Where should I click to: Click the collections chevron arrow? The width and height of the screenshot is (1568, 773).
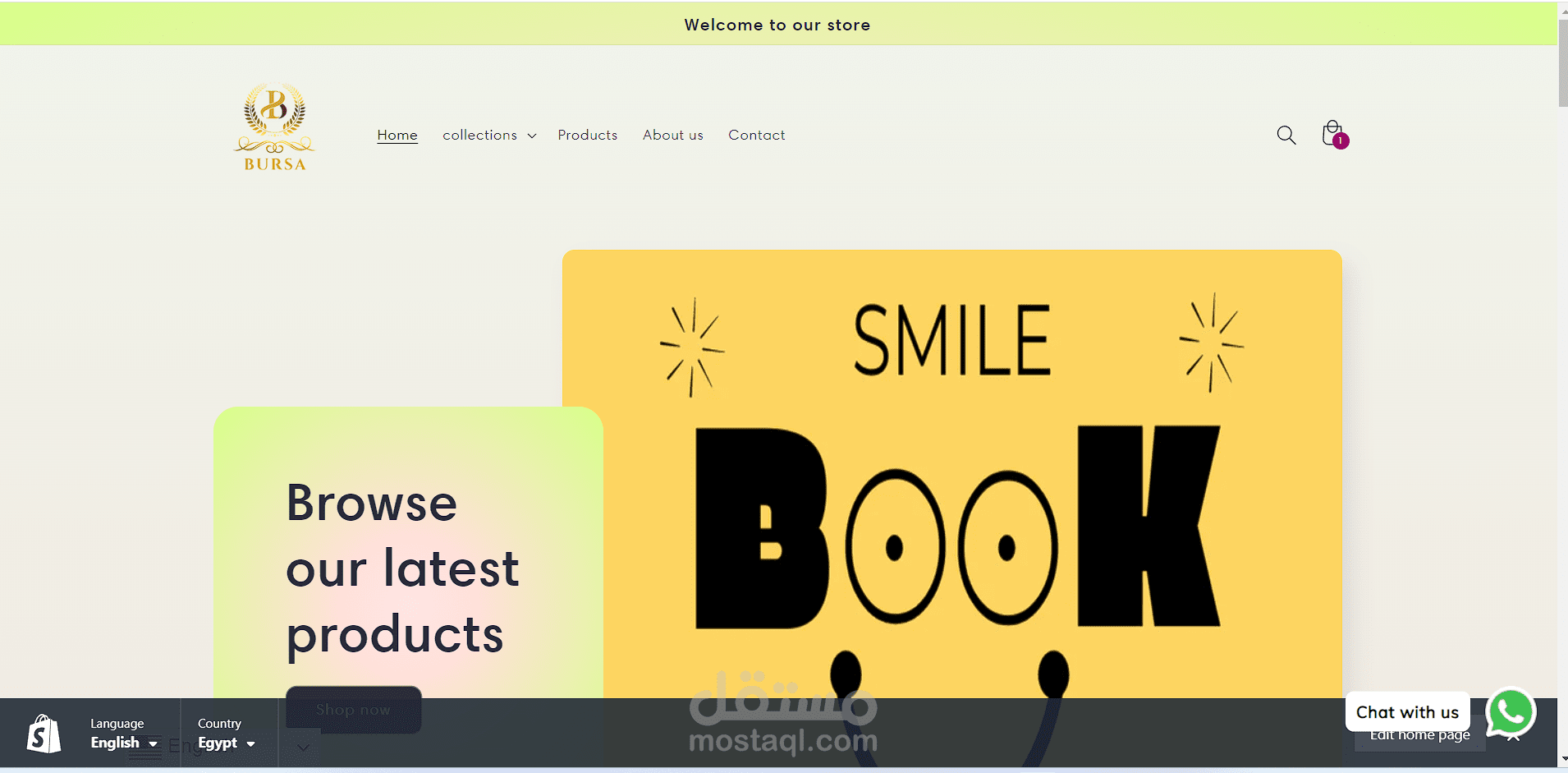tap(532, 136)
